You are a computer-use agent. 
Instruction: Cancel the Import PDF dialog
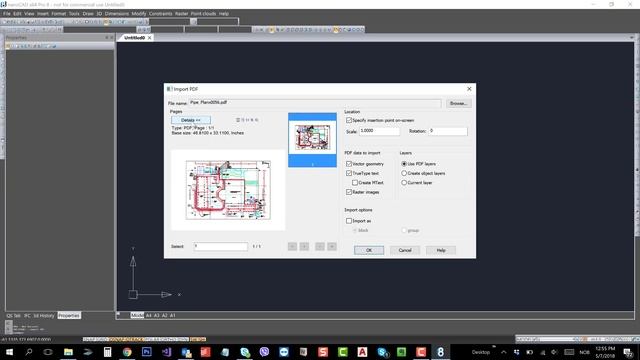pos(405,250)
